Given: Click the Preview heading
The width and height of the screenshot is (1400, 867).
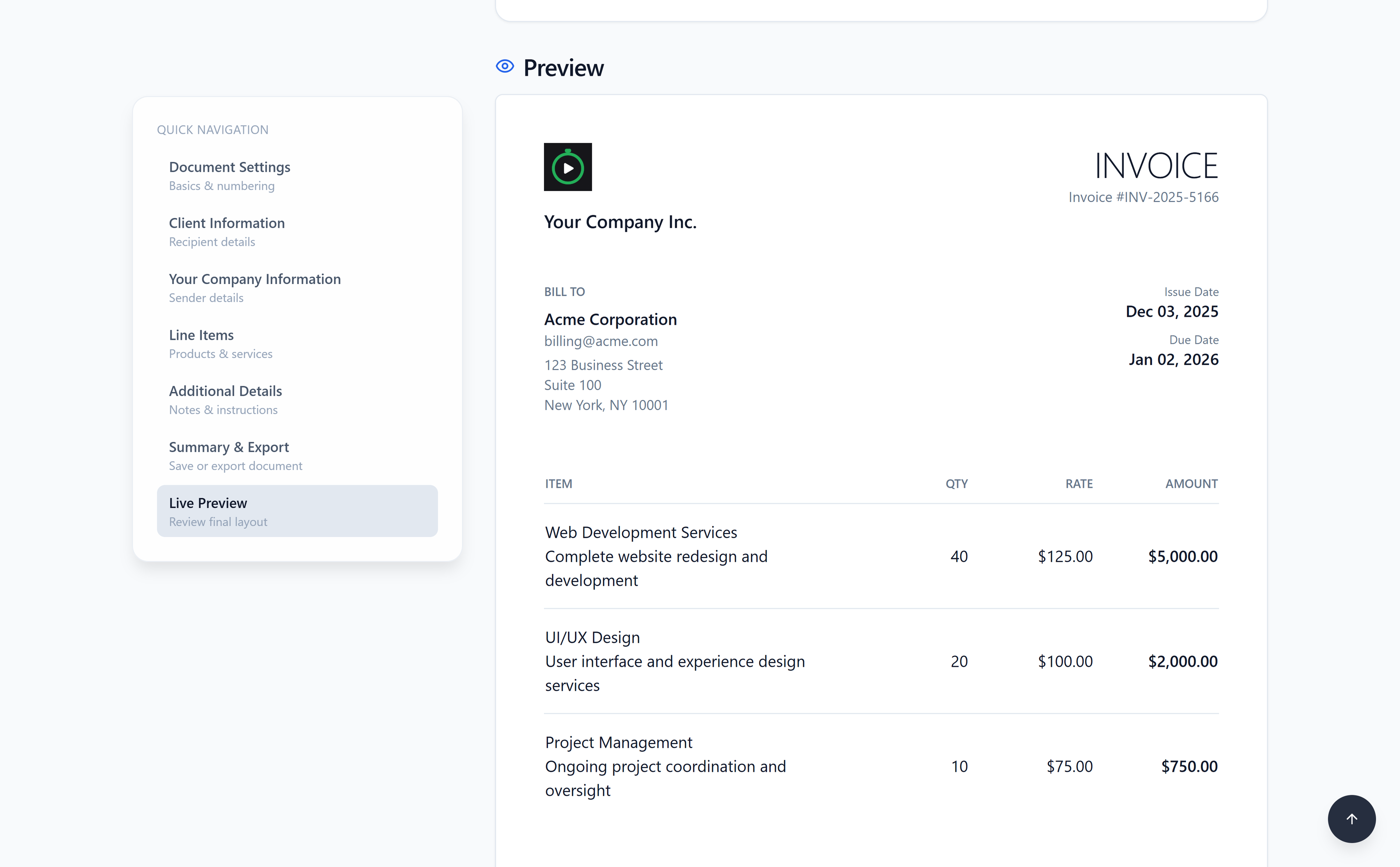Looking at the screenshot, I should 563,67.
